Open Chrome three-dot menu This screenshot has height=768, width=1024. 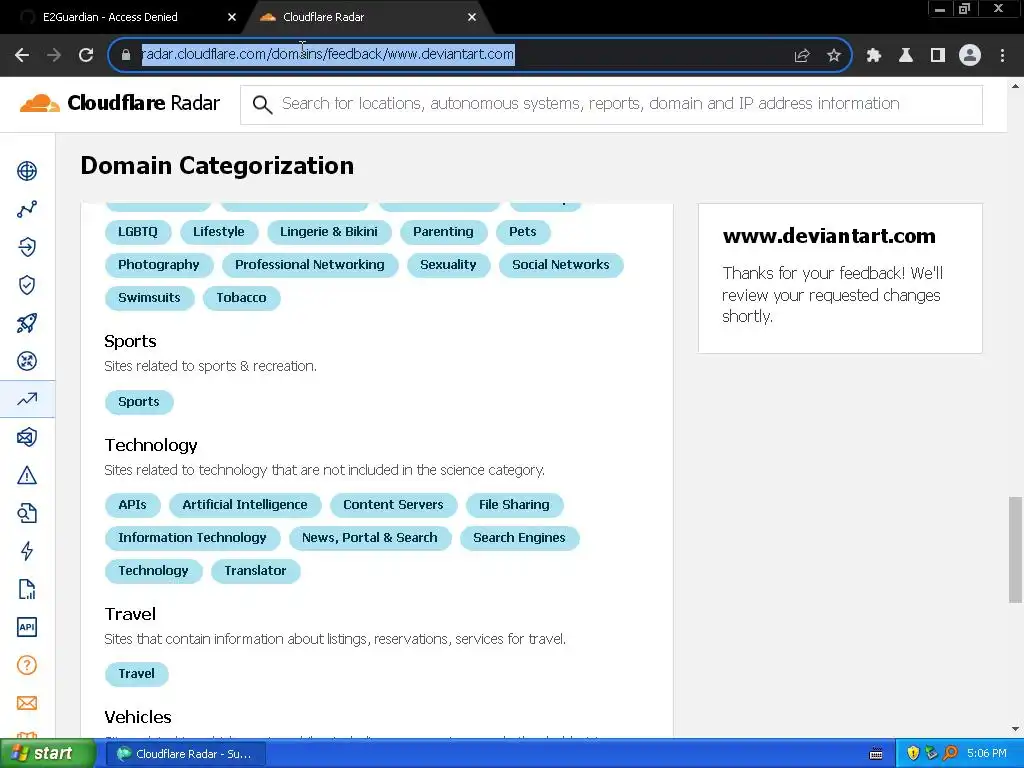(x=1002, y=55)
